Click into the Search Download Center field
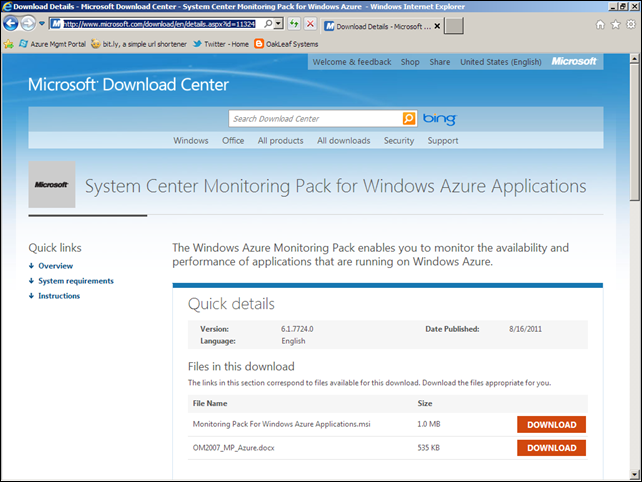 pos(314,119)
